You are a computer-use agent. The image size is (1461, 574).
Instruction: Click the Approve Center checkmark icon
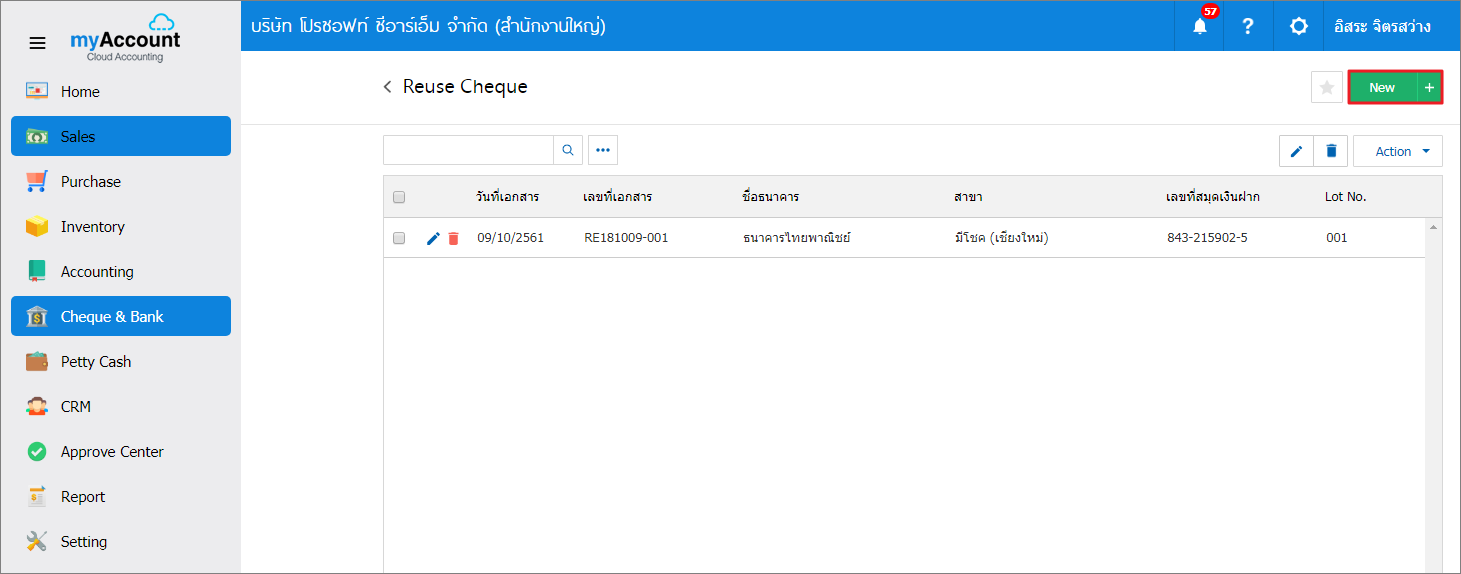pyautogui.click(x=37, y=451)
